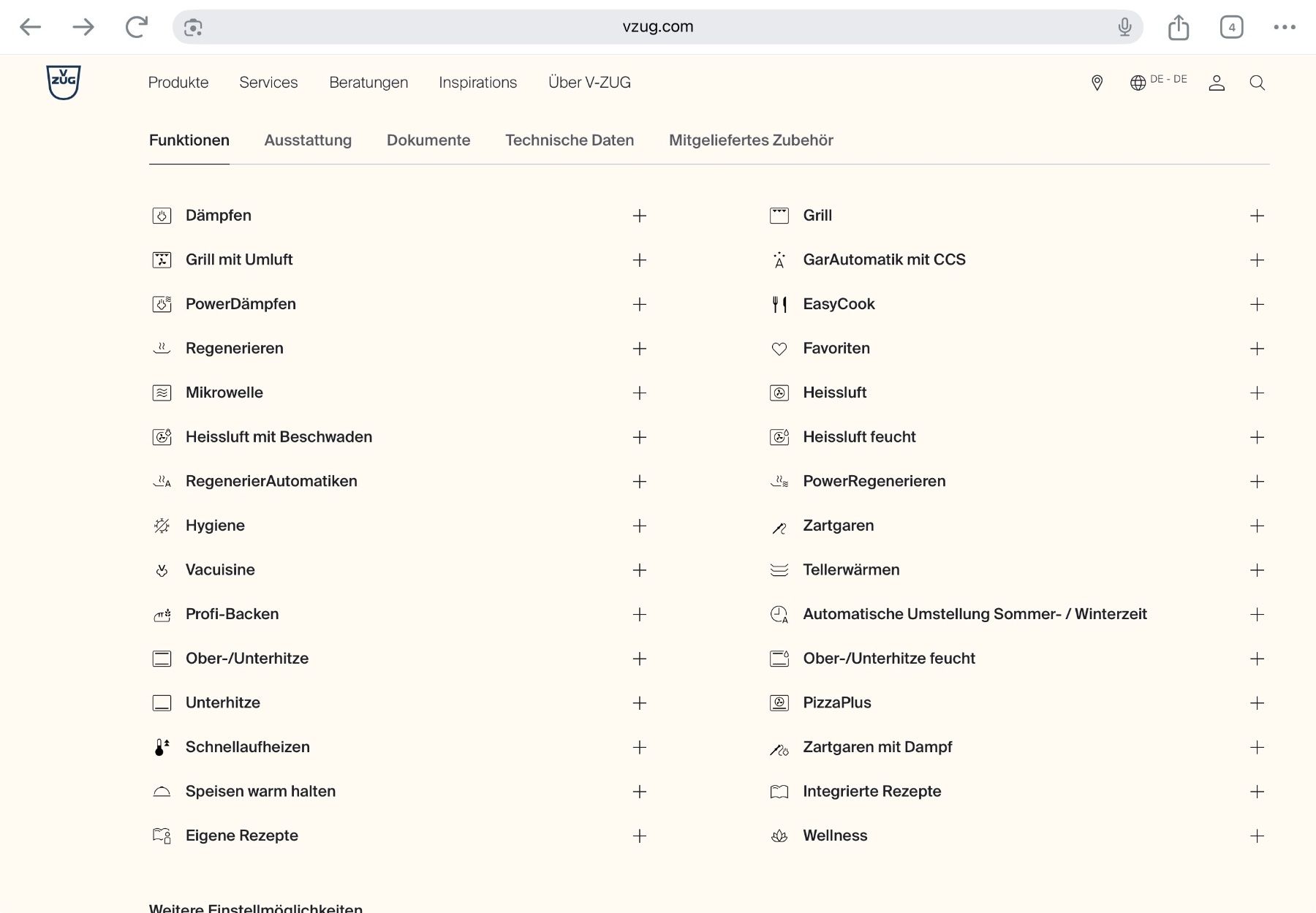Click the Zartgaren mit Dampf label
1316x913 pixels.
click(877, 747)
